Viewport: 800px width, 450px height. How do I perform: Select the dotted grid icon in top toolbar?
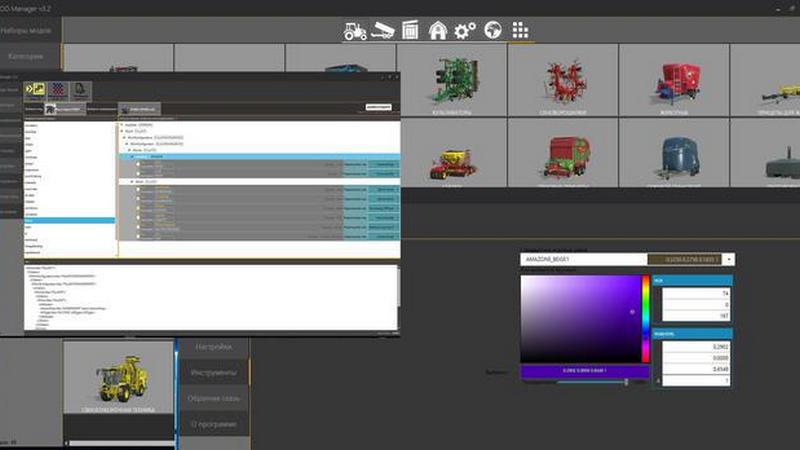click(520, 30)
